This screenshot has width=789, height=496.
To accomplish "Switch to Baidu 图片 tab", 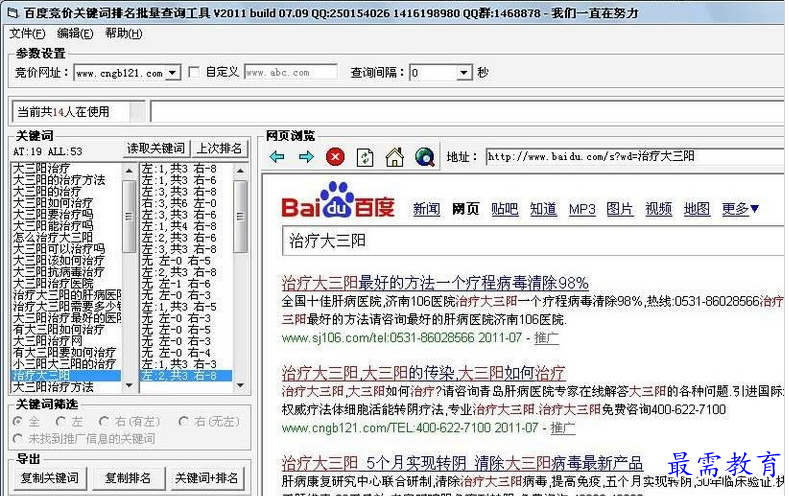I will pyautogui.click(x=620, y=209).
